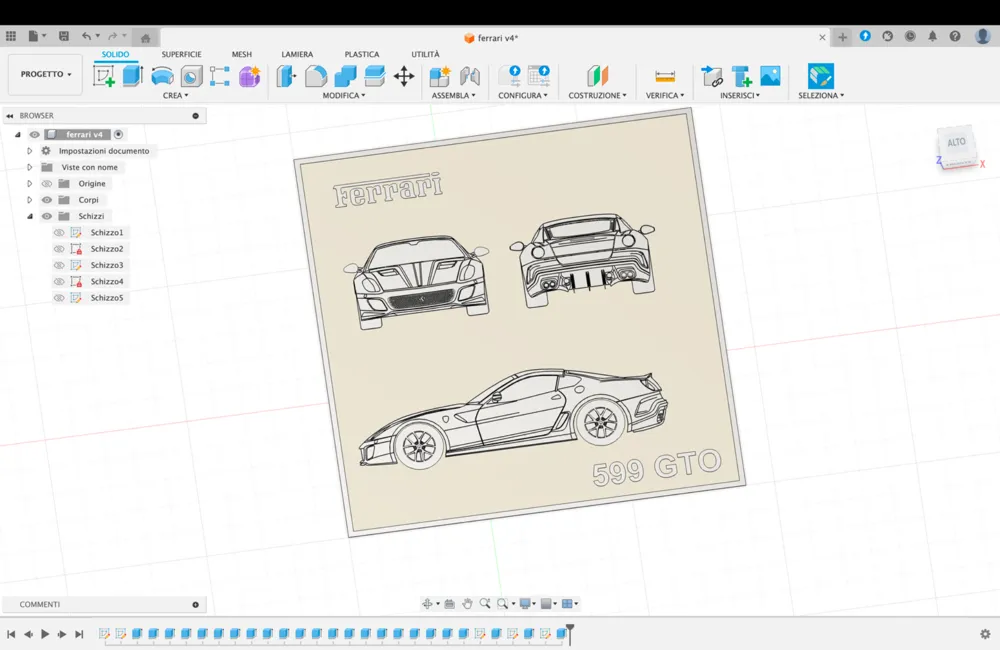Viewport: 1000px width, 650px height.
Task: Expand the Viste con nome node
Action: [x=29, y=167]
